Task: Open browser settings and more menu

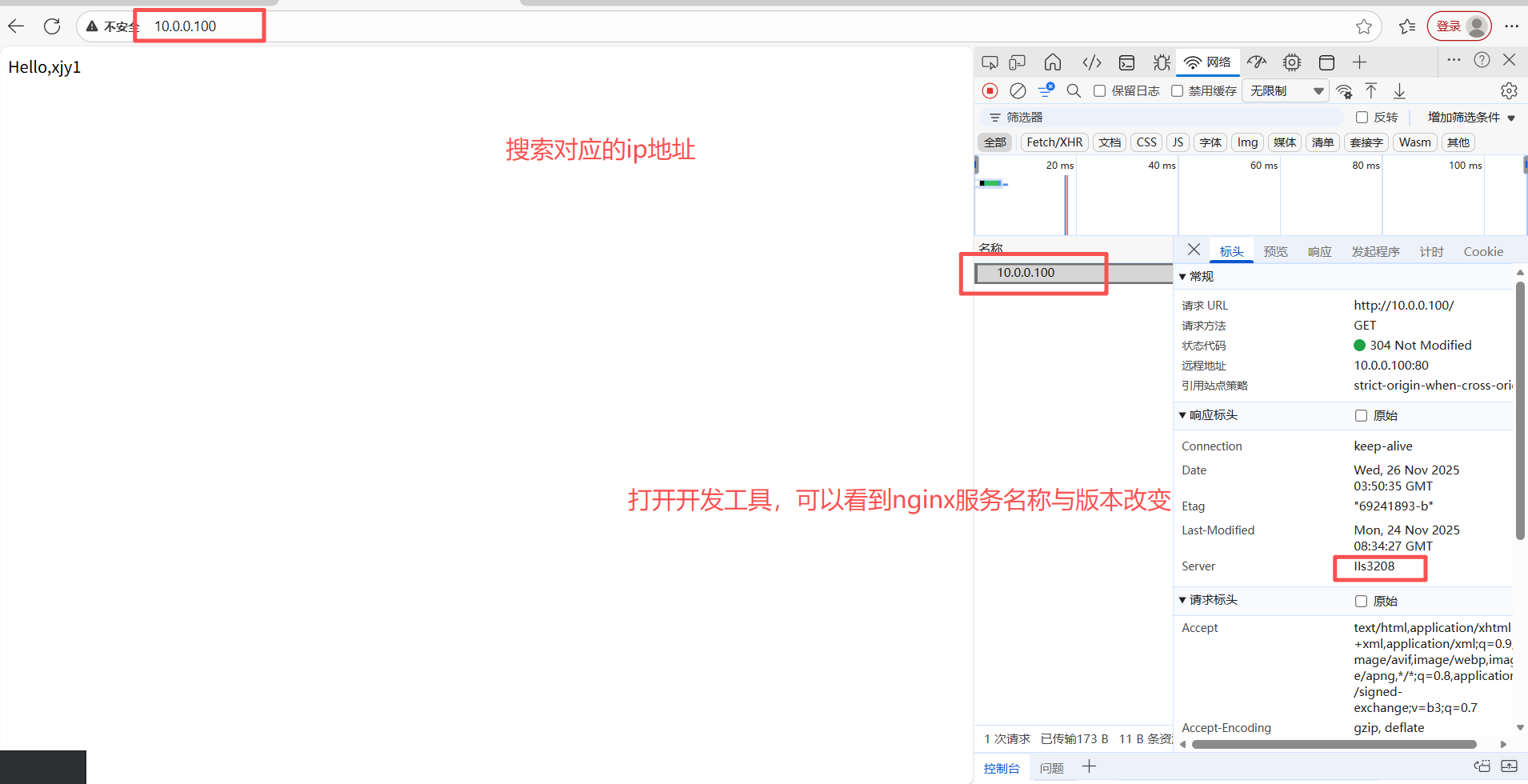Action: click(x=1511, y=26)
